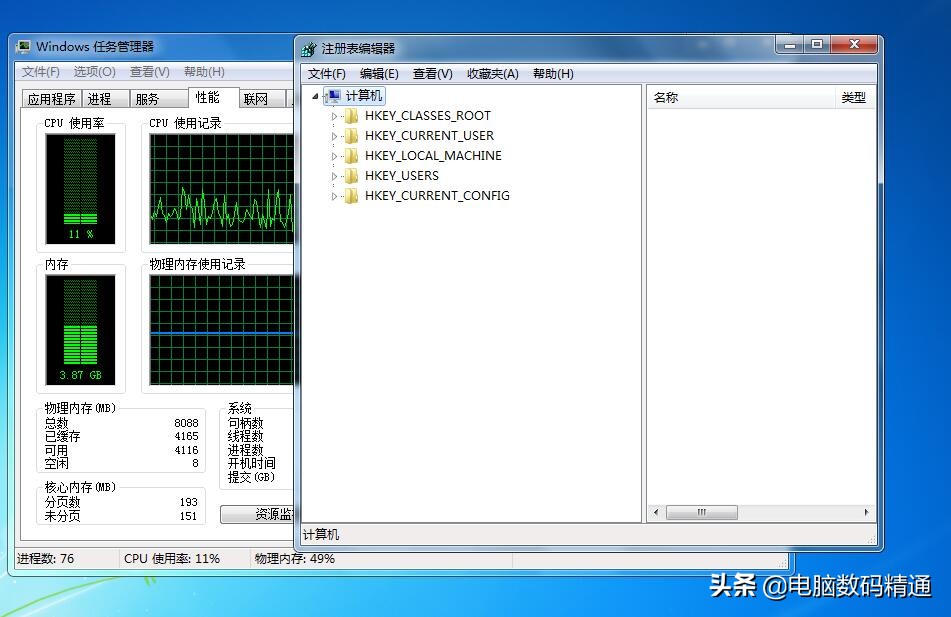The width and height of the screenshot is (951, 617).
Task: Expand the HKEY_CURRENT_CONFIG key
Action: coord(334,196)
